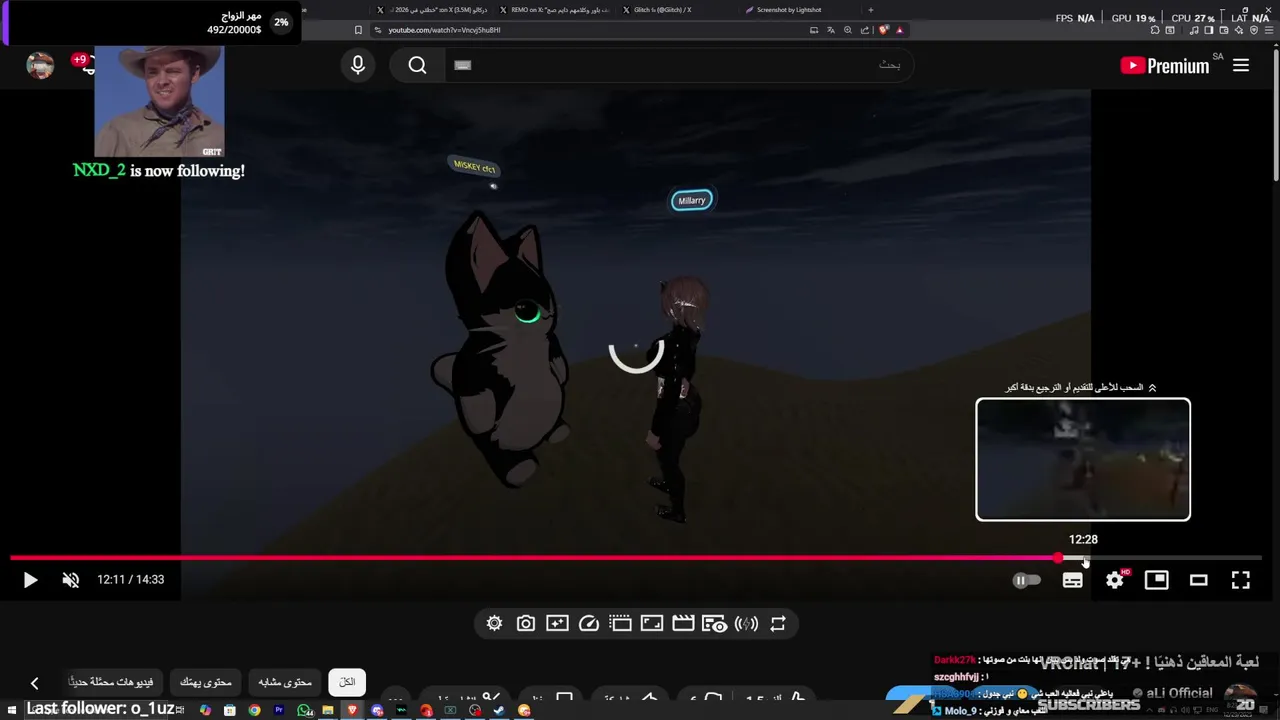Open File Explorer from the taskbar

328,710
